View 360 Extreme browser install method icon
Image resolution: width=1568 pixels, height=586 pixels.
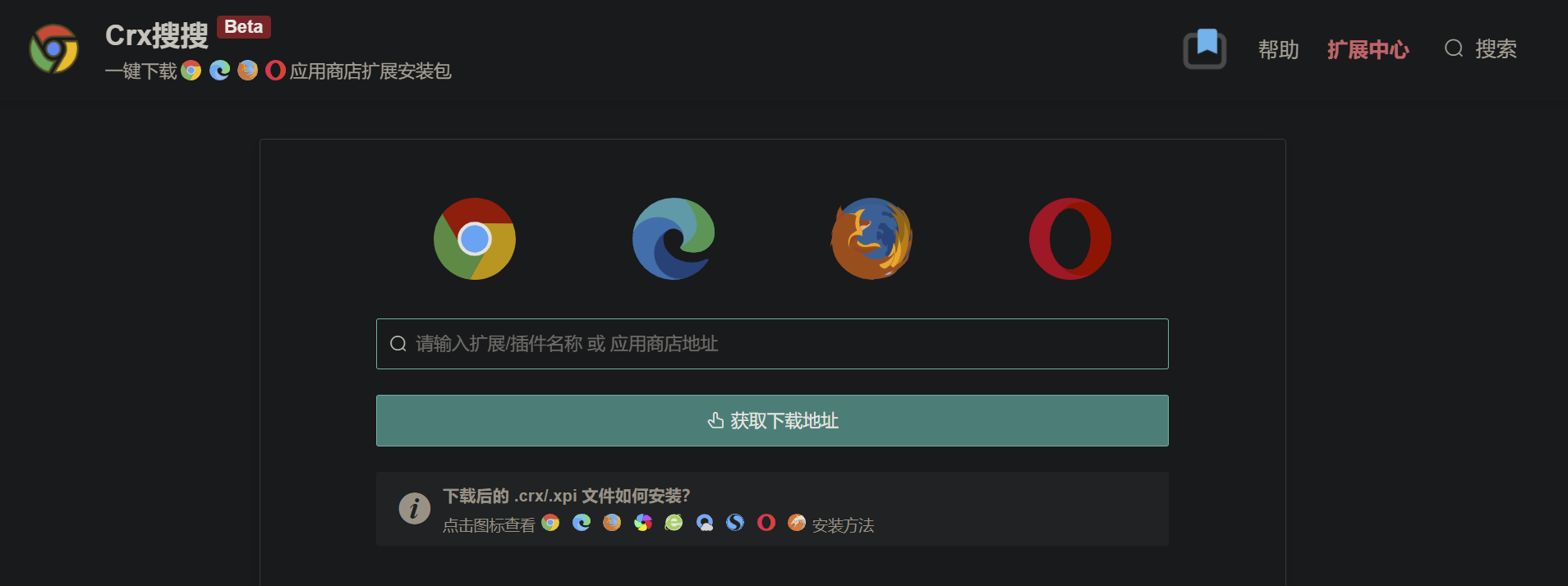click(643, 523)
